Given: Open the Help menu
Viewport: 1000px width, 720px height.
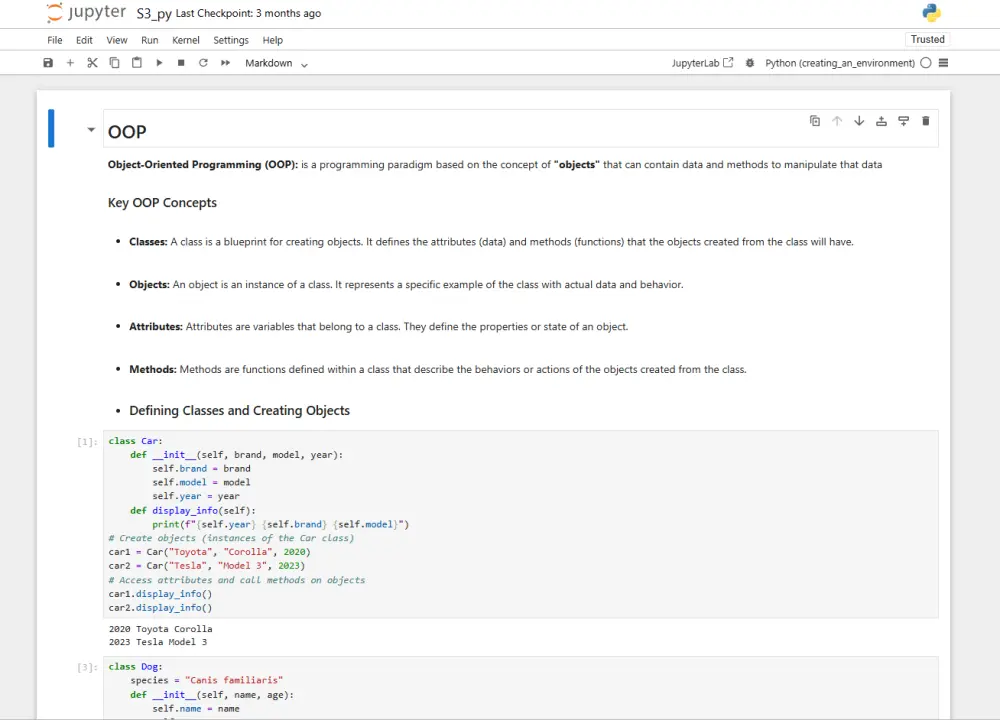Looking at the screenshot, I should click(x=272, y=40).
